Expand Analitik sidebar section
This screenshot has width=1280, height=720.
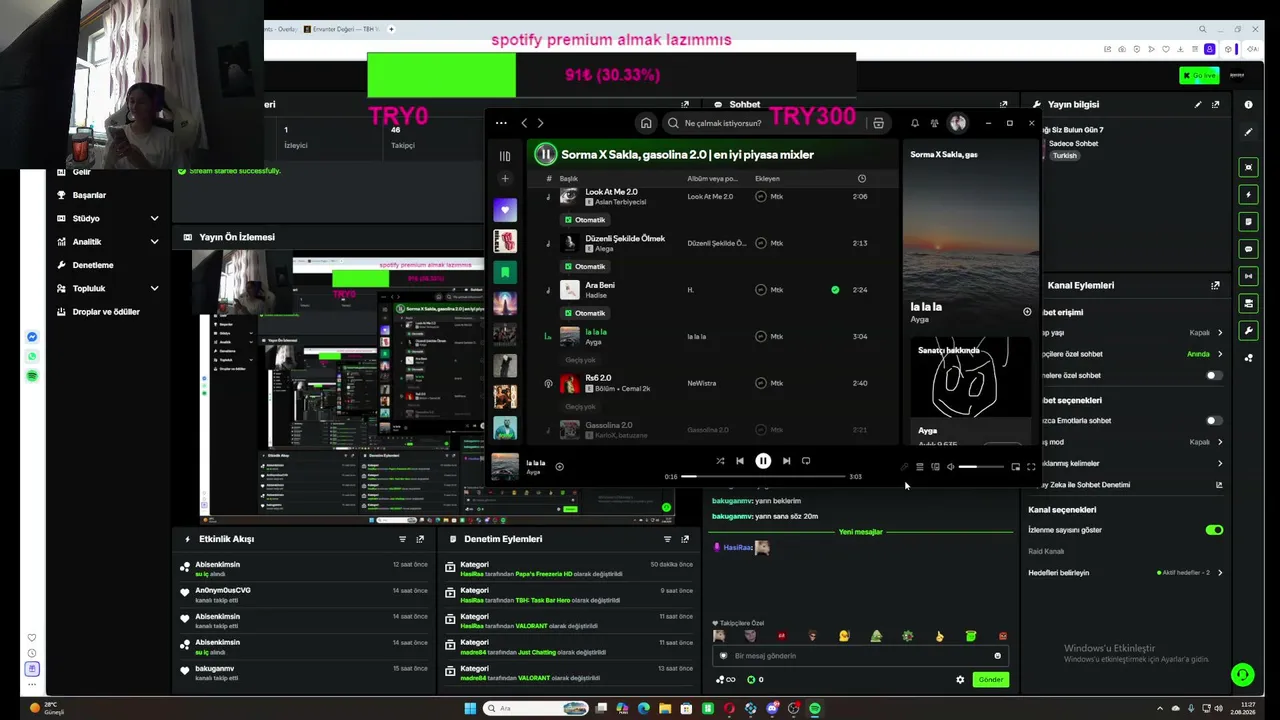tap(154, 242)
